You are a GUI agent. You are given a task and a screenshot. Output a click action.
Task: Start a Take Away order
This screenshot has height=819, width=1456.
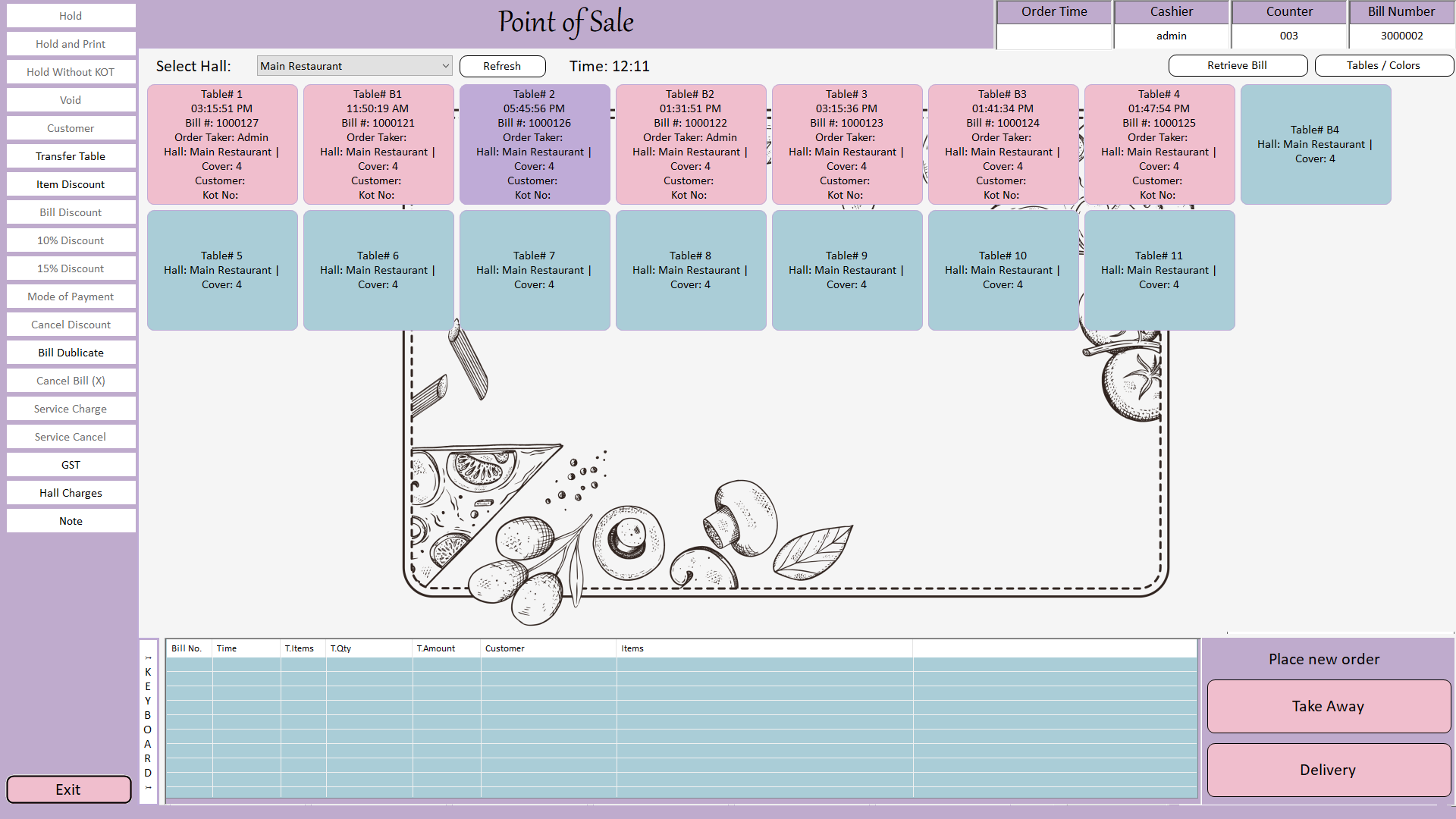tap(1329, 706)
